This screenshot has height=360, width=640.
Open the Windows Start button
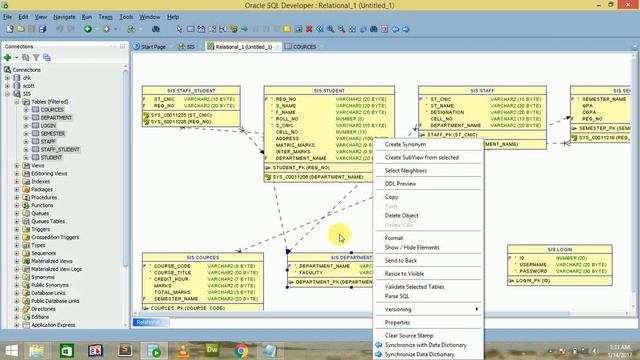tap(11, 351)
